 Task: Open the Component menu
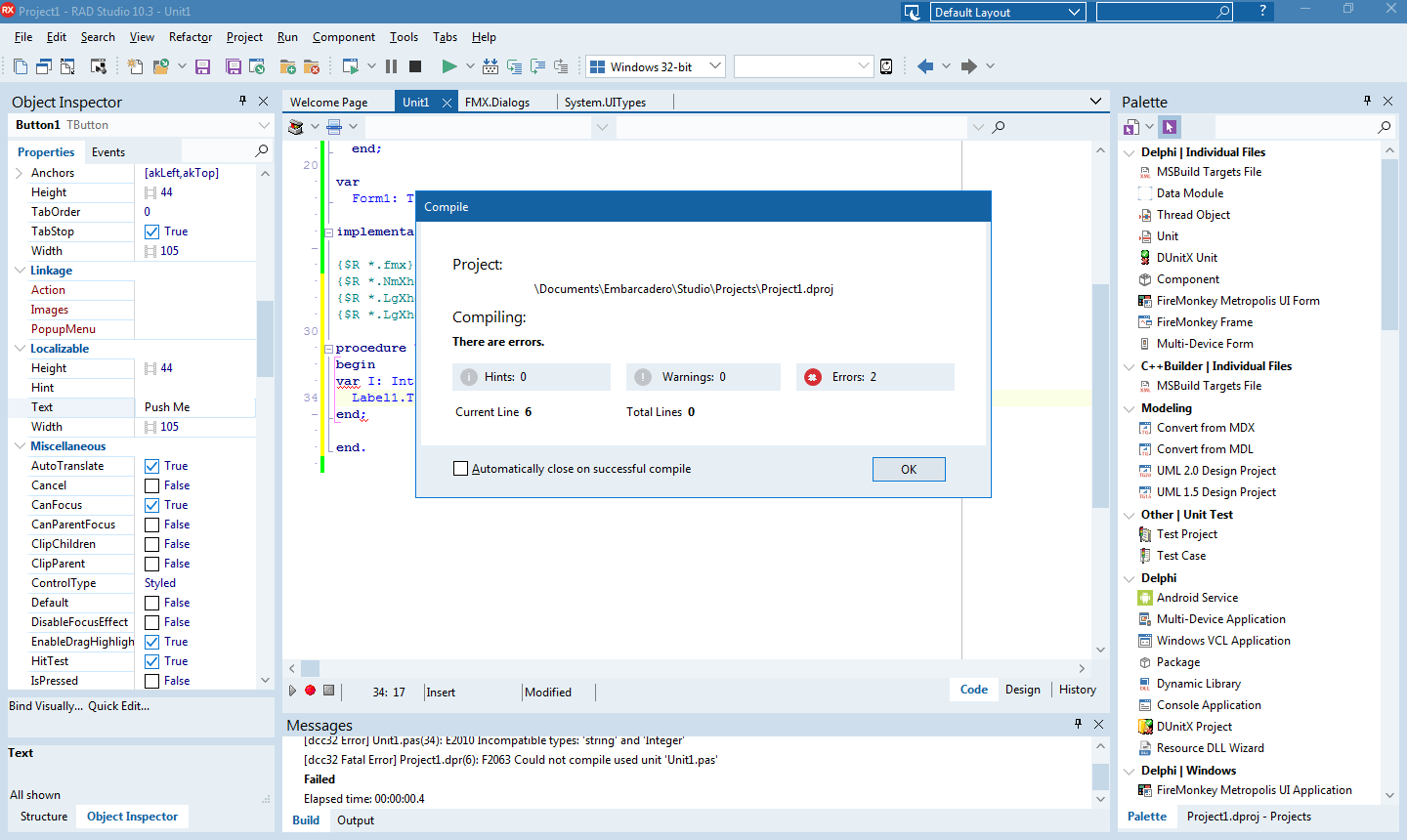pyautogui.click(x=343, y=37)
